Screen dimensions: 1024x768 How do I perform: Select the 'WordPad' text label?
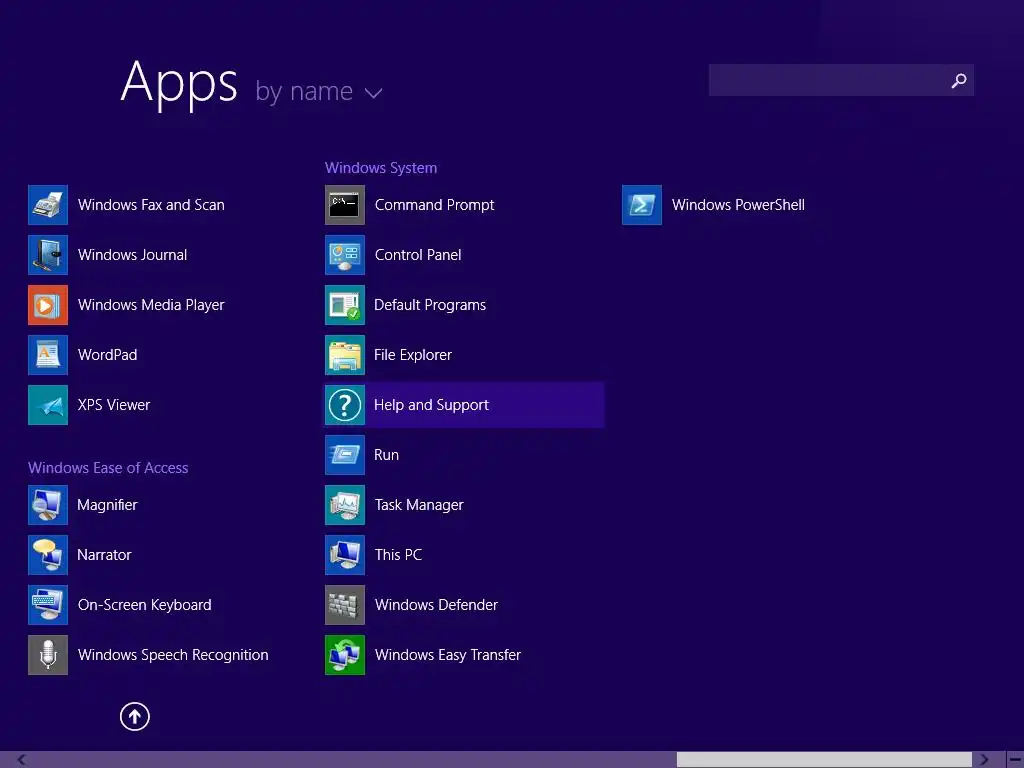click(x=108, y=355)
